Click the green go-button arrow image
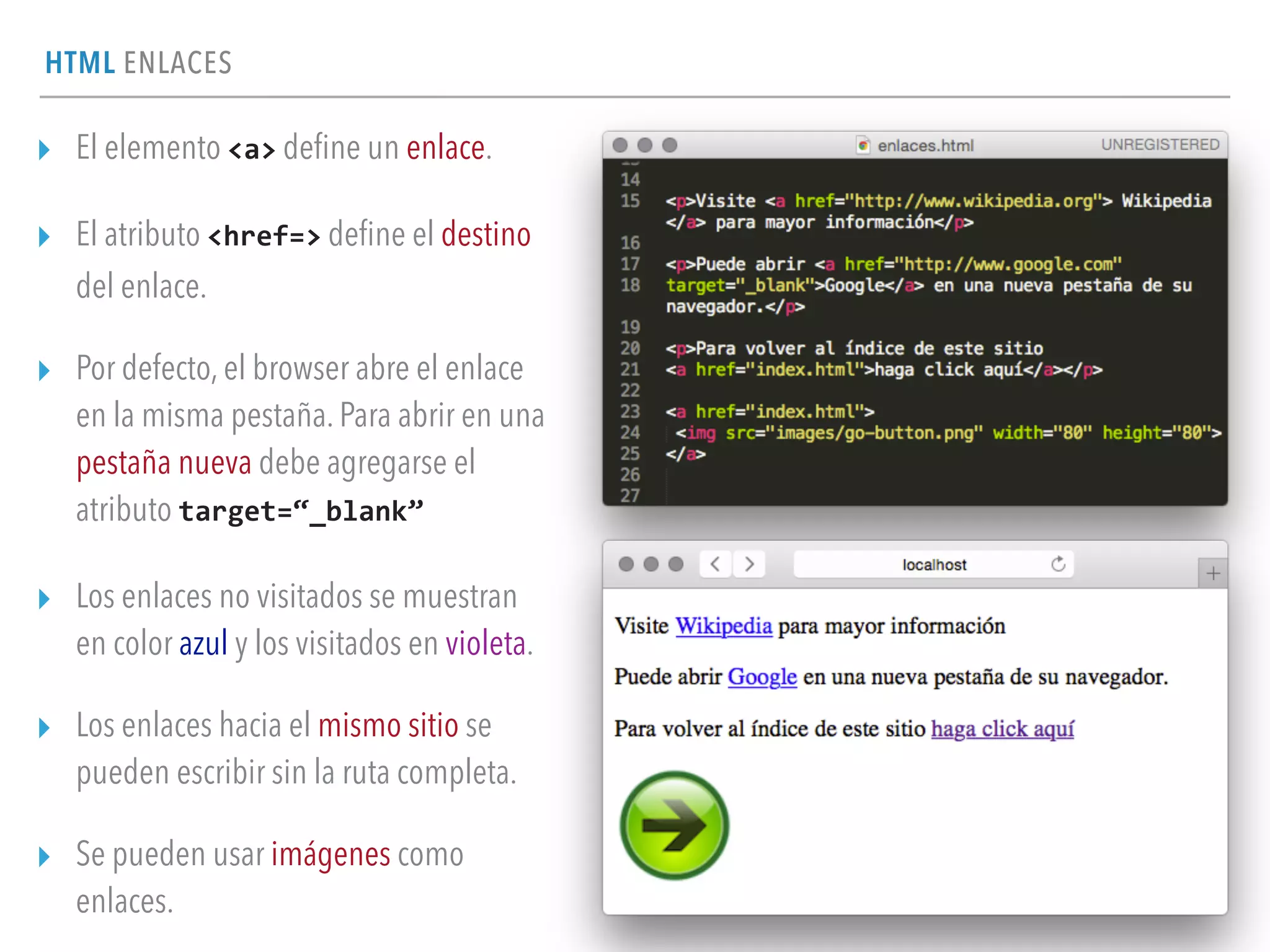The image size is (1270, 952). click(675, 825)
